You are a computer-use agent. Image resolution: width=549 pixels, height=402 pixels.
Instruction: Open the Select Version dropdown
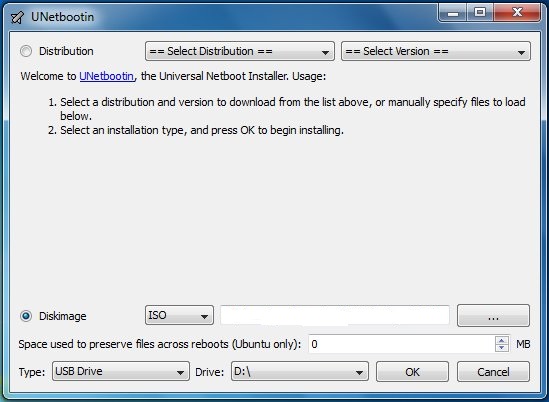pos(436,51)
